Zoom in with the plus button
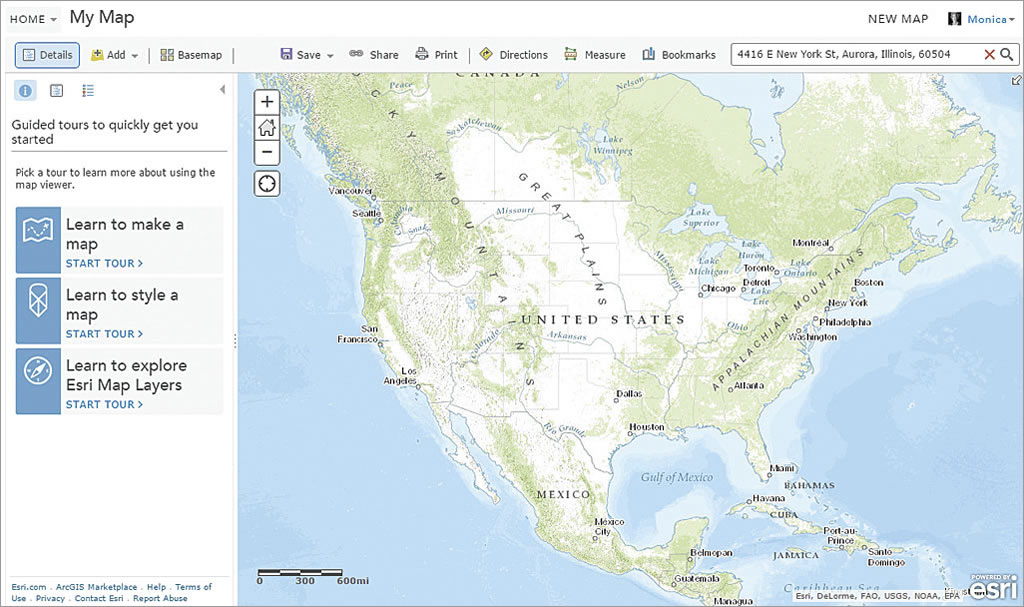 pyautogui.click(x=266, y=102)
